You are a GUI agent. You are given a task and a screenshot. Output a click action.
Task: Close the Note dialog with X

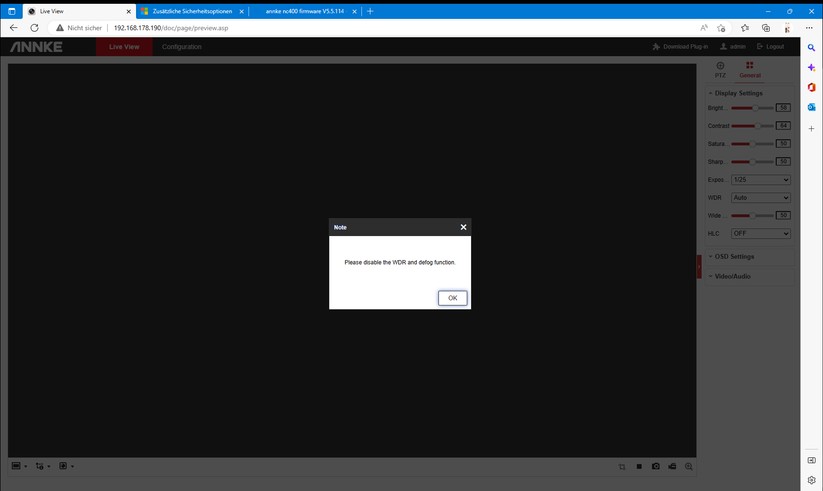(463, 227)
